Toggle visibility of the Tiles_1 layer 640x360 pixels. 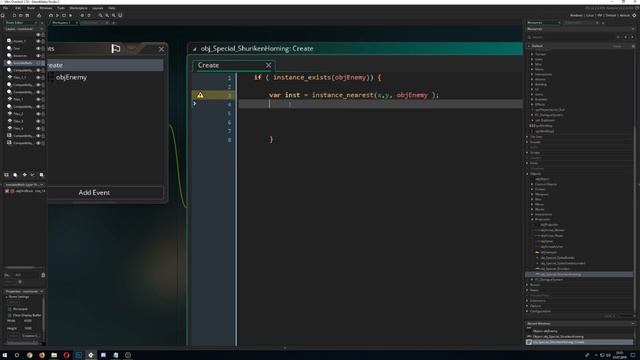coord(38,99)
